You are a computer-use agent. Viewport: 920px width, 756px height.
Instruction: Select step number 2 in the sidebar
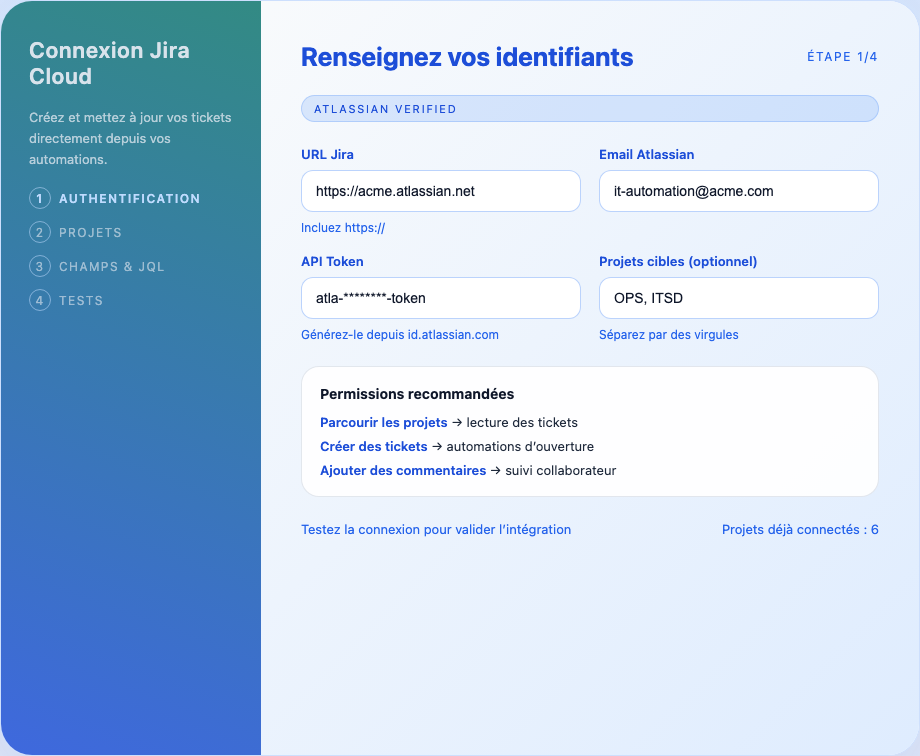pyautogui.click(x=40, y=232)
